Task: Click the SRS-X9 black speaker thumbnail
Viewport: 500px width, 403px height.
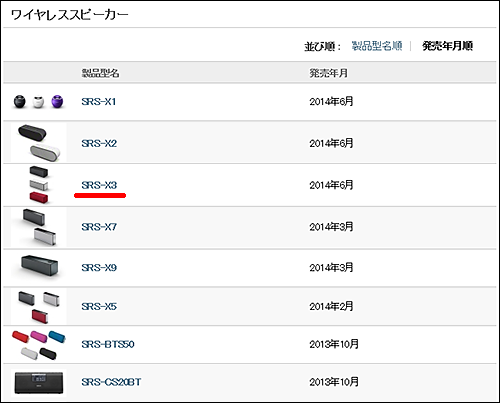Action: pyautogui.click(x=39, y=266)
